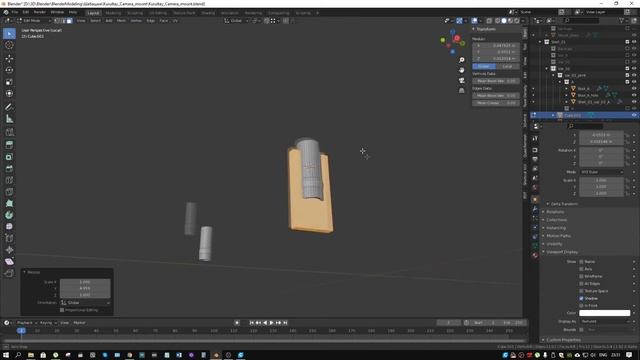Select the Shear tool
This screenshot has height=360, width=640.
9,262
